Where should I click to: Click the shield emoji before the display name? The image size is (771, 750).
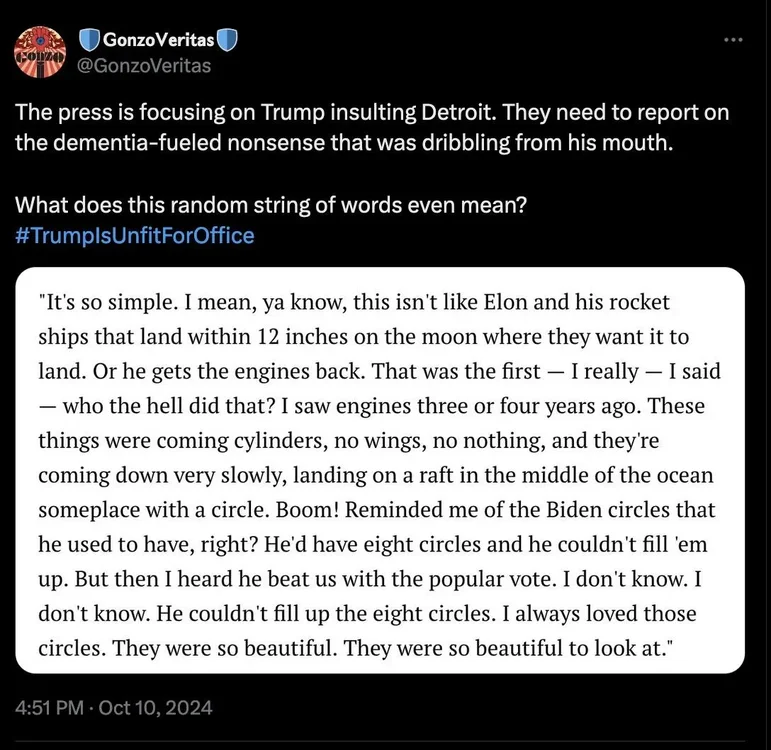point(90,41)
